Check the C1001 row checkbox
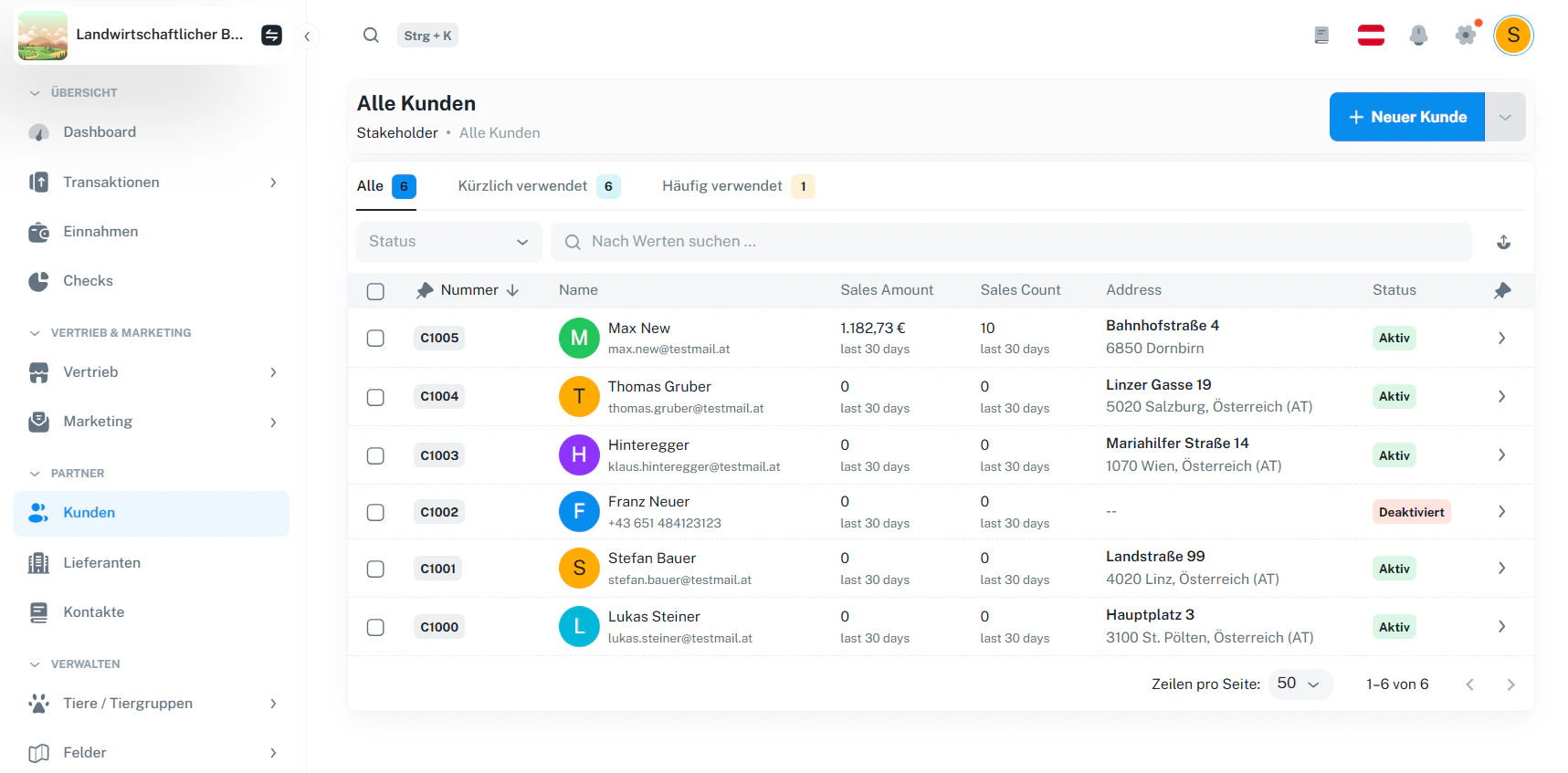1568x773 pixels. 375,569
